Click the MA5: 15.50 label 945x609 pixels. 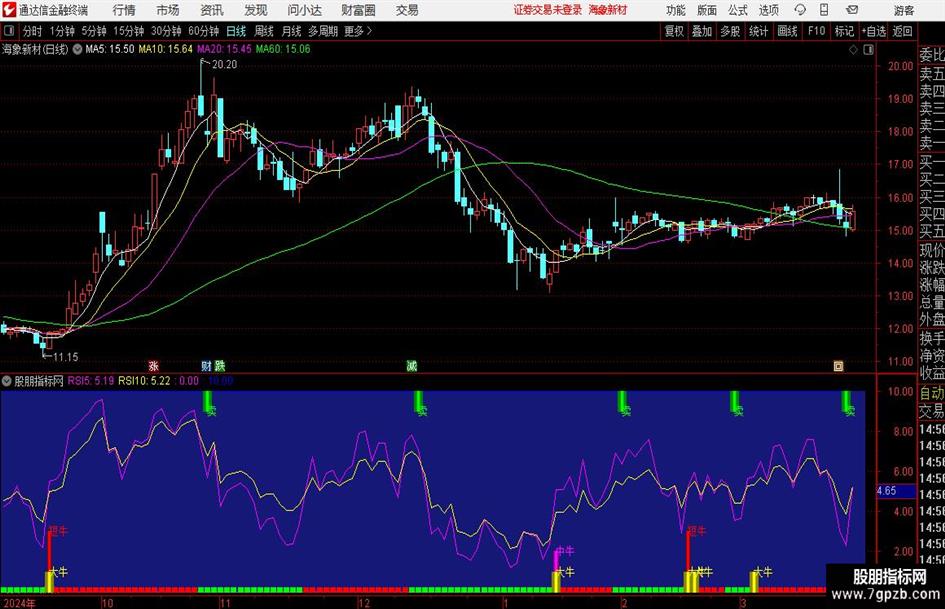coord(110,49)
